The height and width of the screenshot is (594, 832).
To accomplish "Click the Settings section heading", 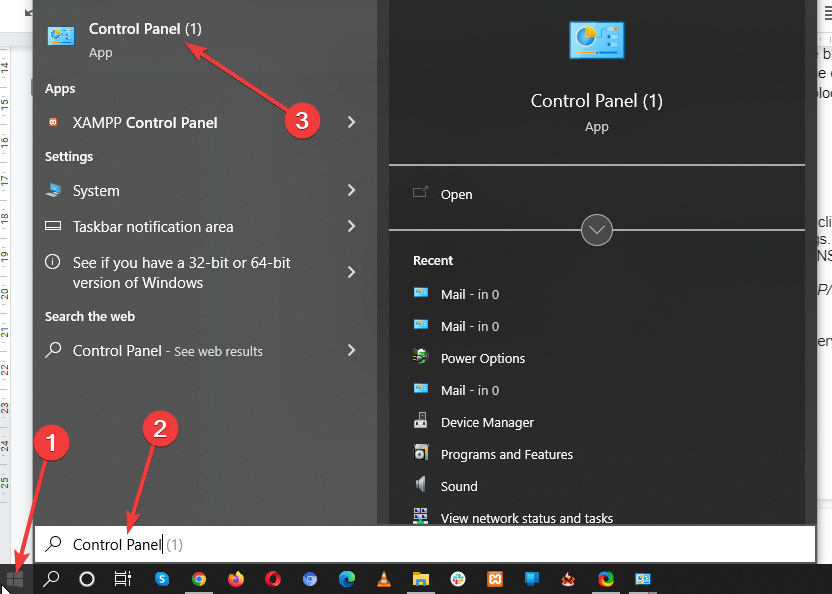I will pyautogui.click(x=69, y=157).
